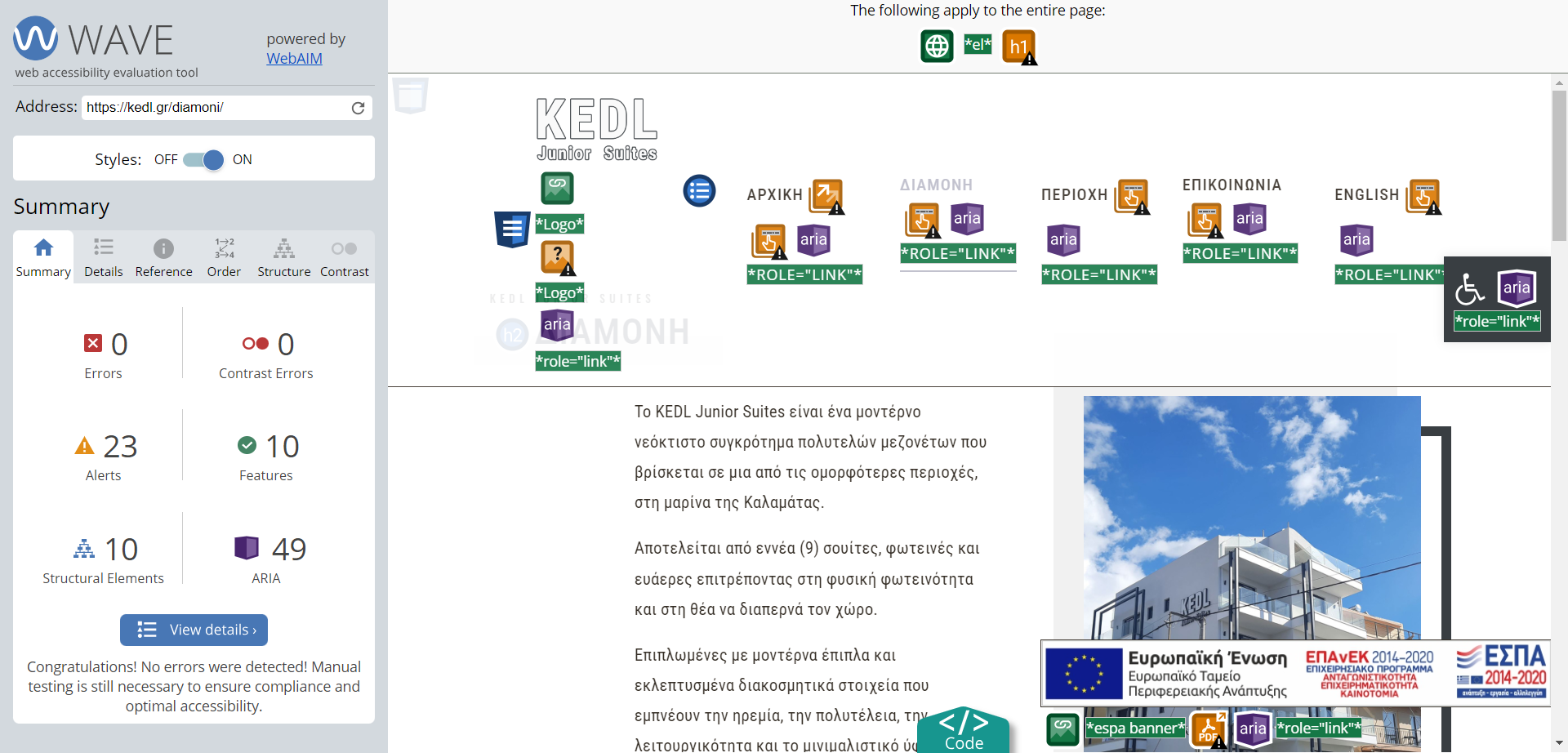This screenshot has width=1568, height=753.
Task: Click the *ROLE="LINK"* label under ΑΡΧΙΚΗ
Action: coord(804,275)
